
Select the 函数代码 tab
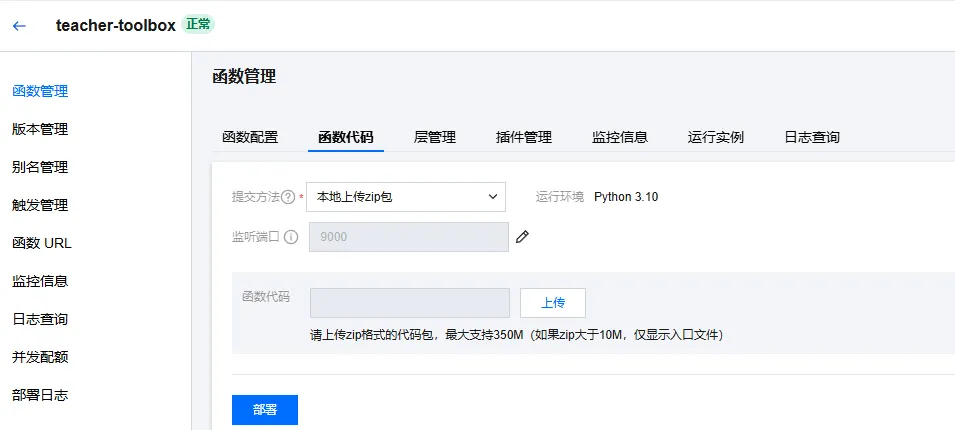(345, 137)
